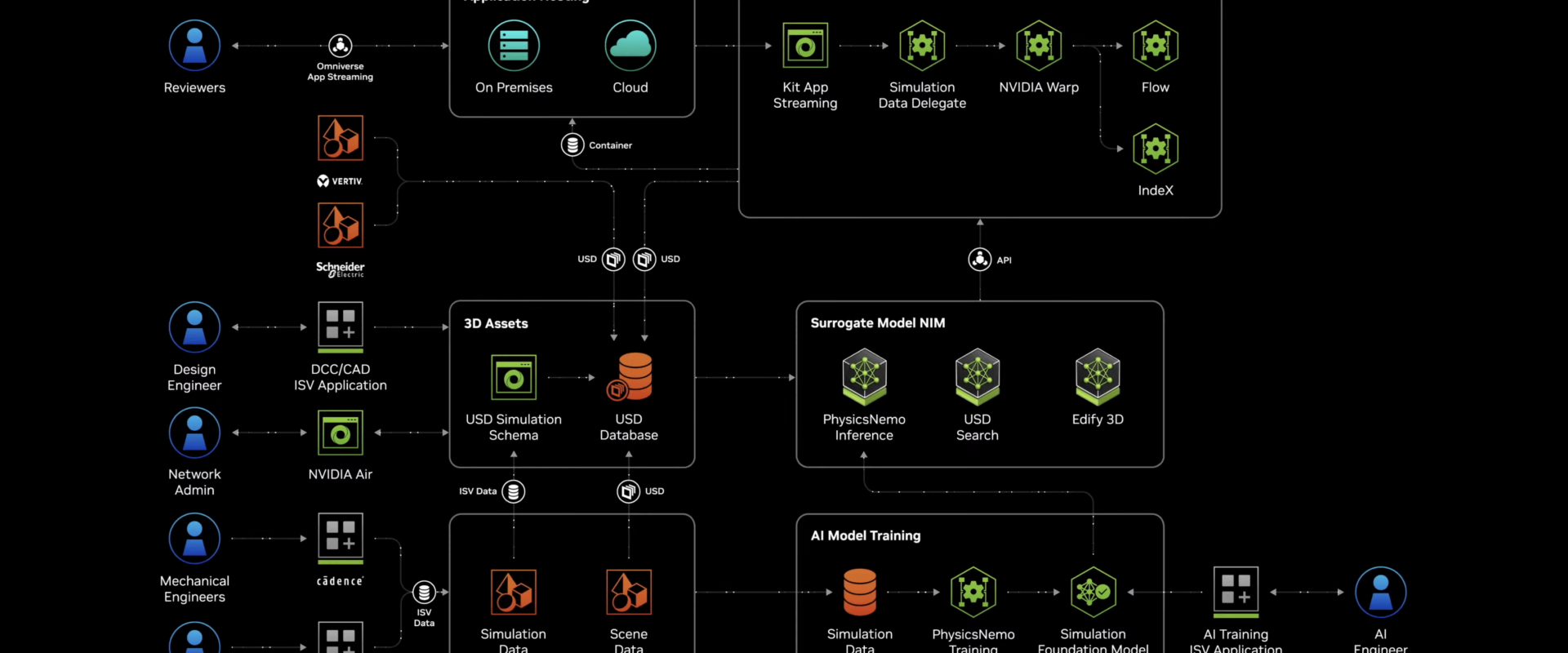Click the orange shapes icon above Schneider Electric
The width and height of the screenshot is (1568, 653).
341,224
